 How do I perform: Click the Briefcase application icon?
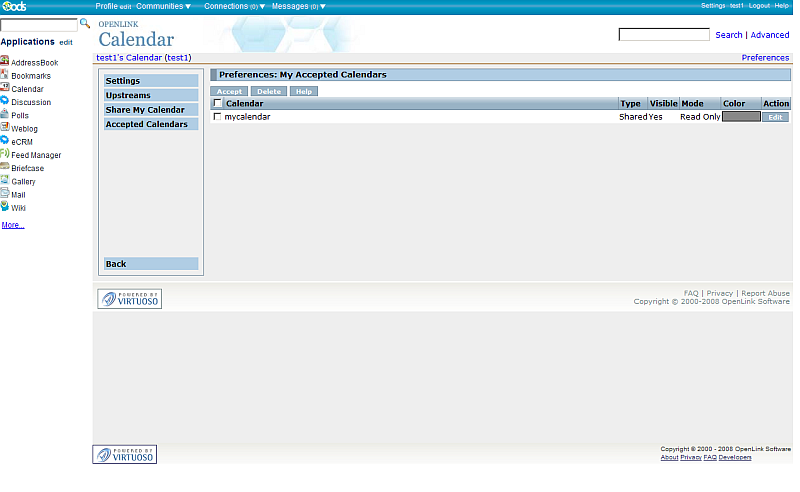[x=5, y=167]
